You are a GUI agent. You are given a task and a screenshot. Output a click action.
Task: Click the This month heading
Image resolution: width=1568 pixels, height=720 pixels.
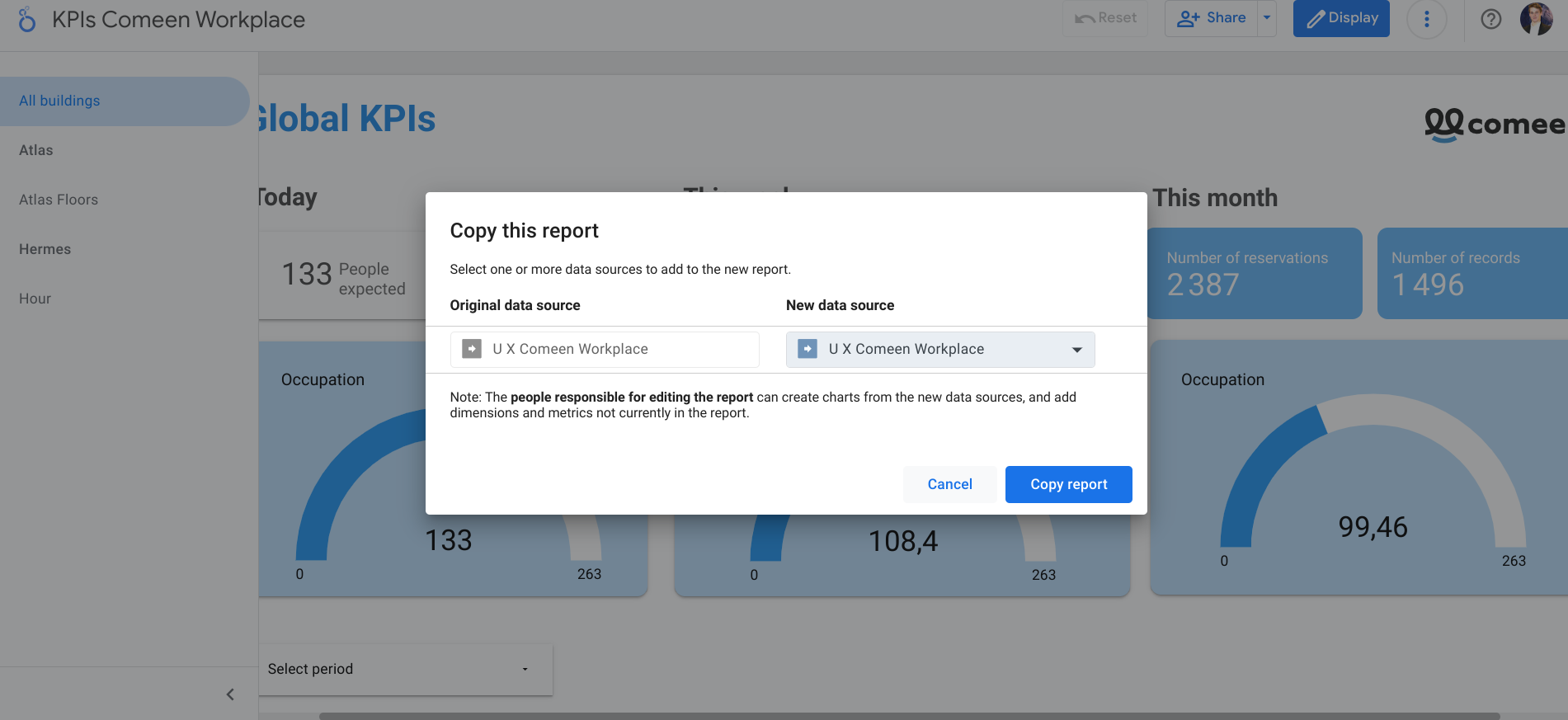(x=1215, y=198)
